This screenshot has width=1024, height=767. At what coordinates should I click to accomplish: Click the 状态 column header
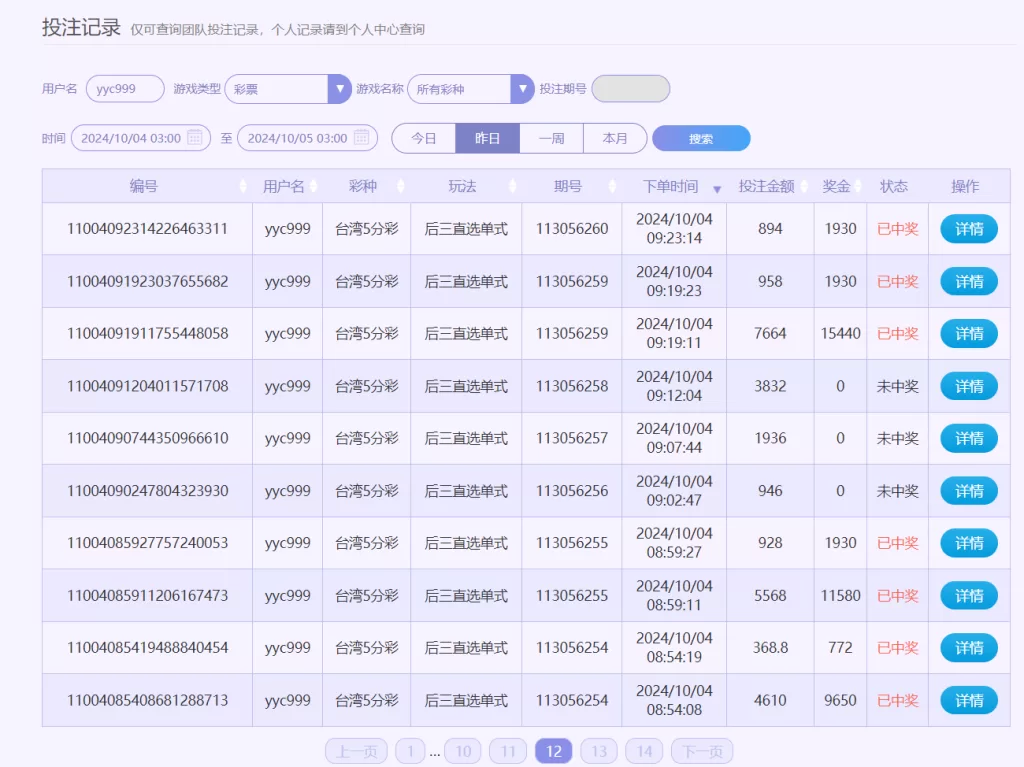click(893, 186)
